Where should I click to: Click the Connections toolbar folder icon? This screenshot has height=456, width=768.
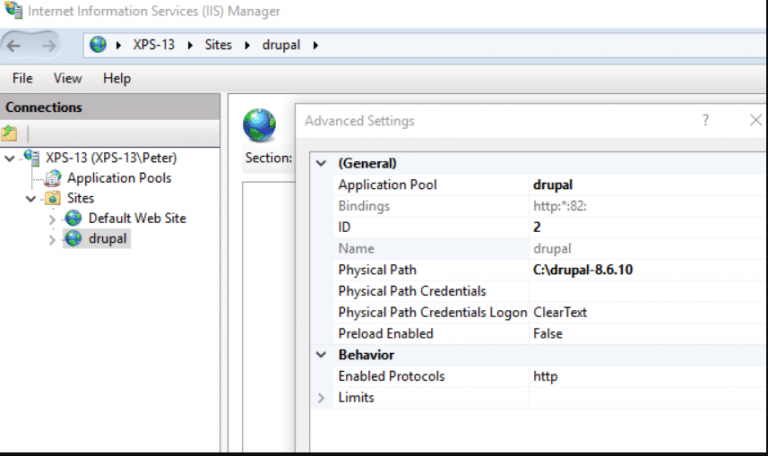click(x=9, y=133)
